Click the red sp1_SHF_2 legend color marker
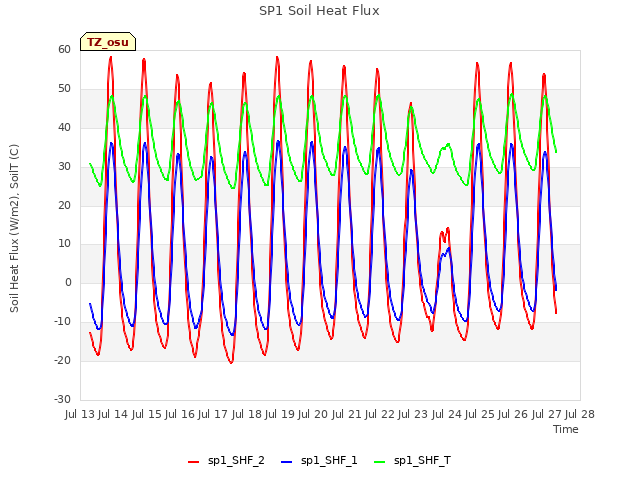This screenshot has width=640, height=480. click(193, 462)
